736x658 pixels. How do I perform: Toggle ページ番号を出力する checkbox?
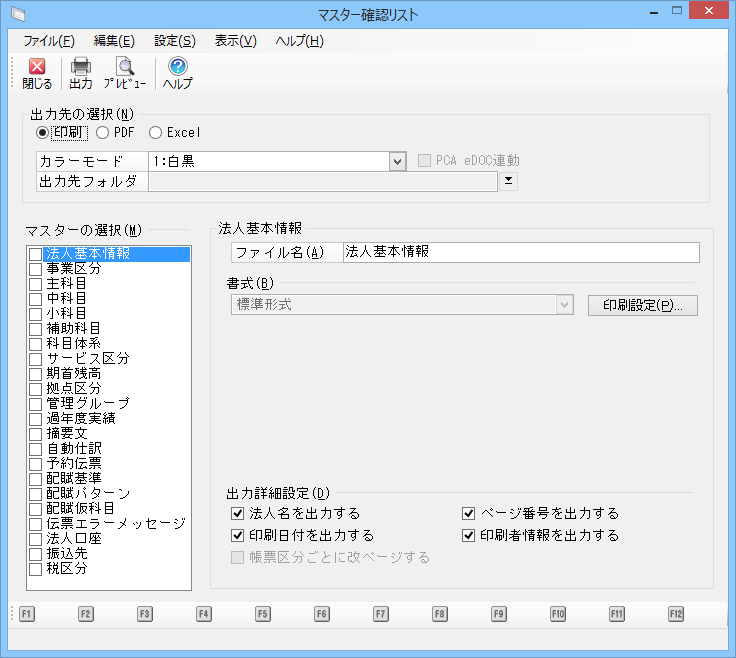click(x=468, y=513)
